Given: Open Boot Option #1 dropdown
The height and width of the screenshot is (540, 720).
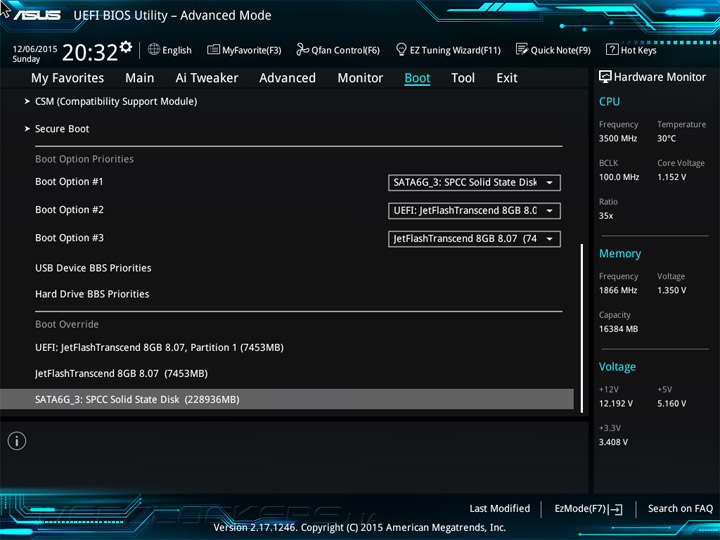Looking at the screenshot, I should pyautogui.click(x=474, y=182).
